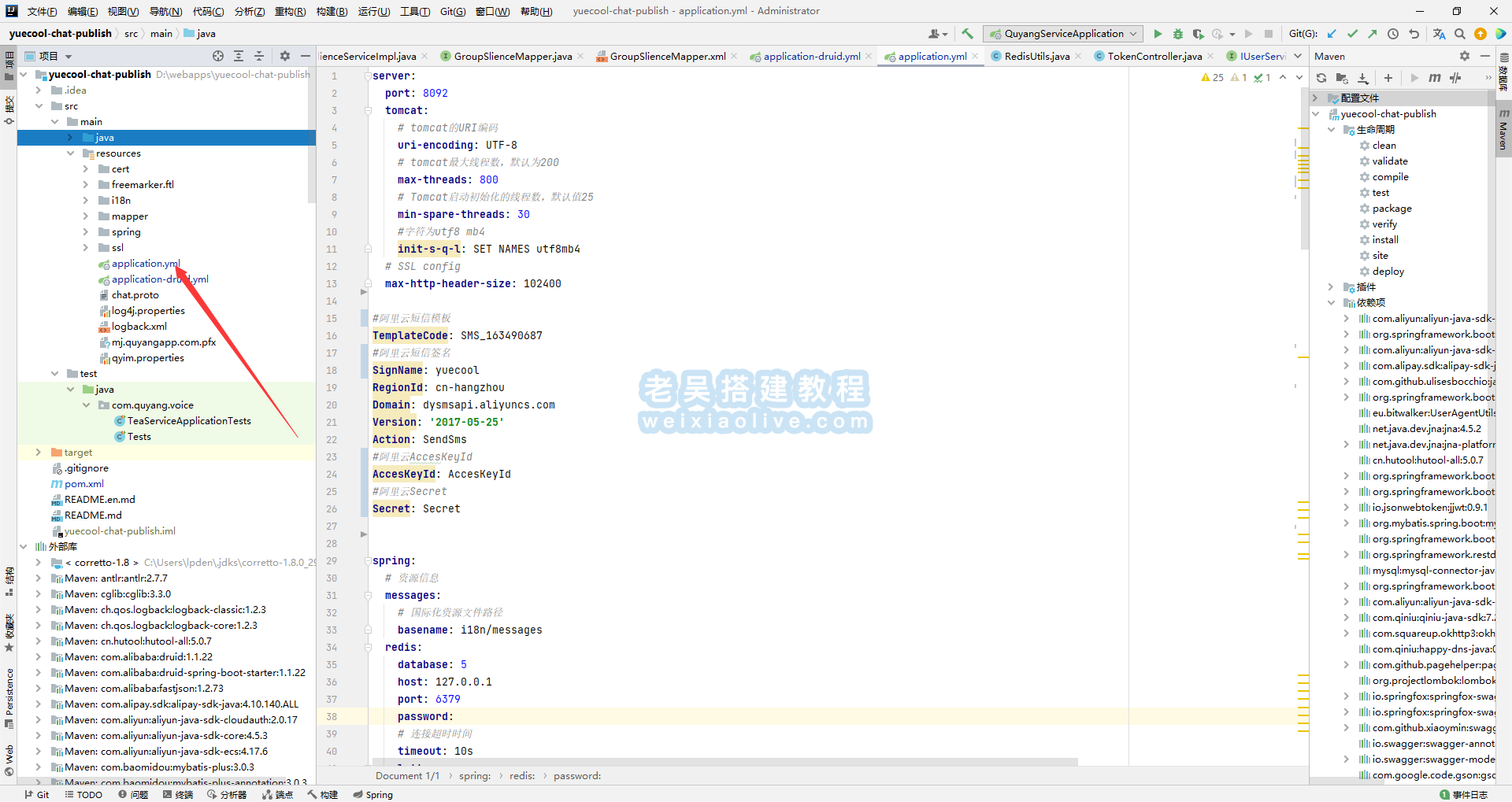Collapse all in the Project panel

[x=259, y=56]
